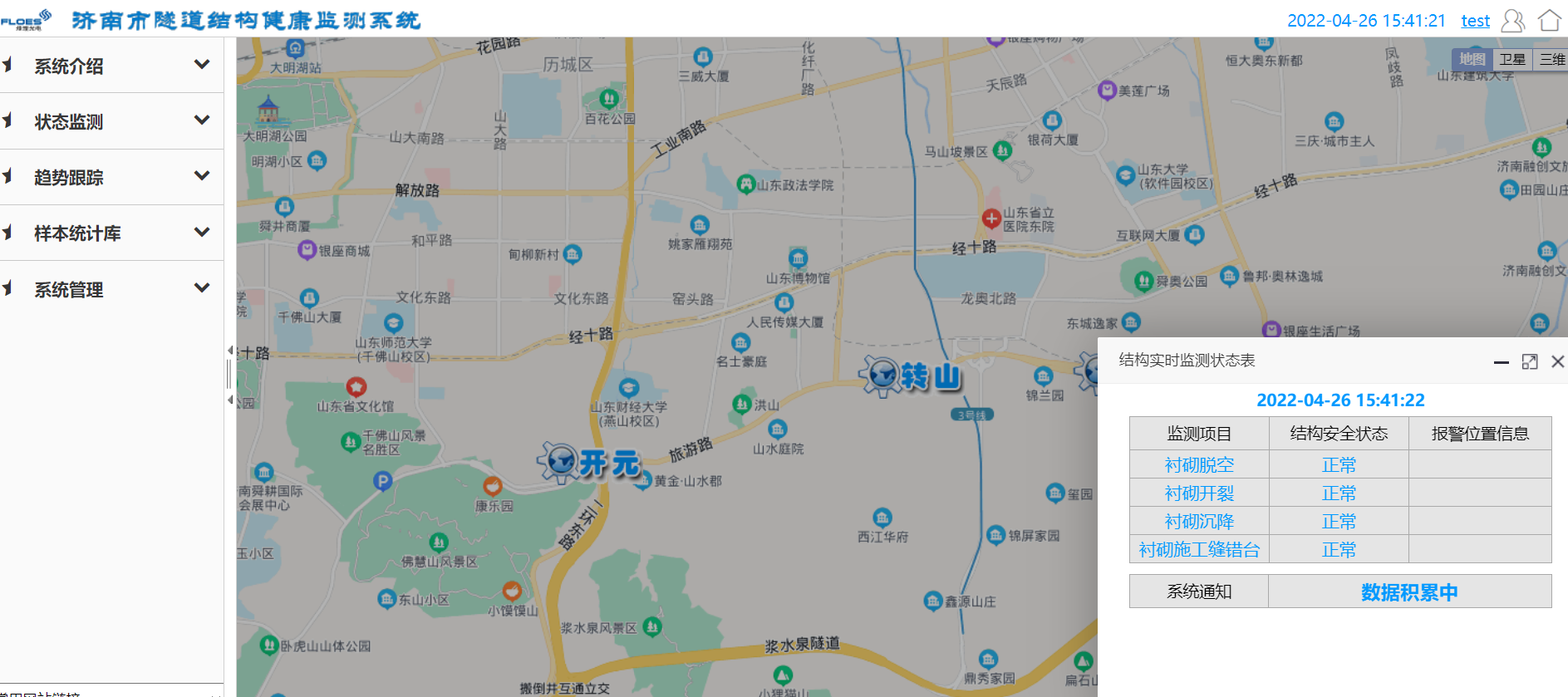1568x697 pixels.
Task: Click the 山东省文化馆 red star marker
Action: [x=356, y=386]
